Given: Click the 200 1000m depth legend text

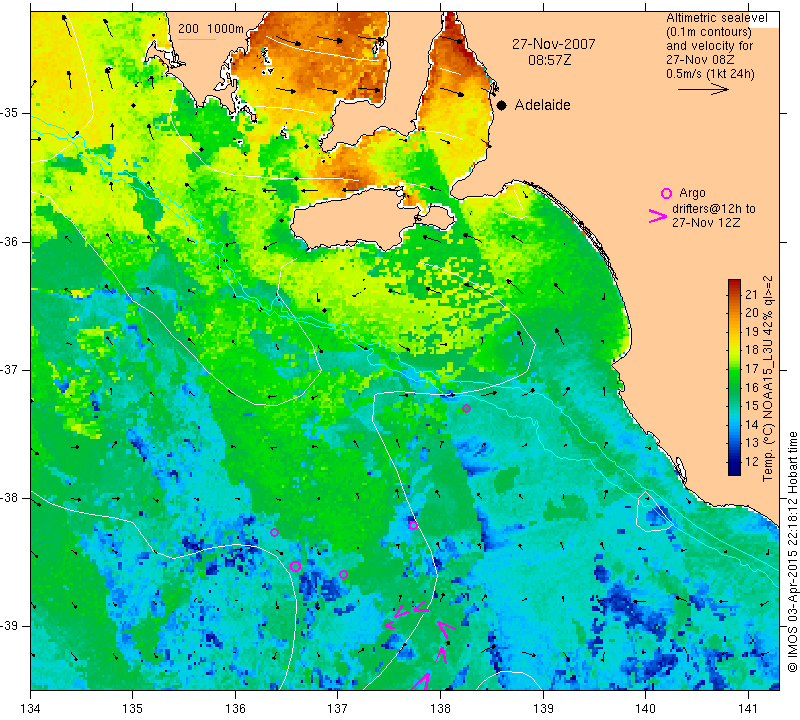Looking at the screenshot, I should [211, 29].
